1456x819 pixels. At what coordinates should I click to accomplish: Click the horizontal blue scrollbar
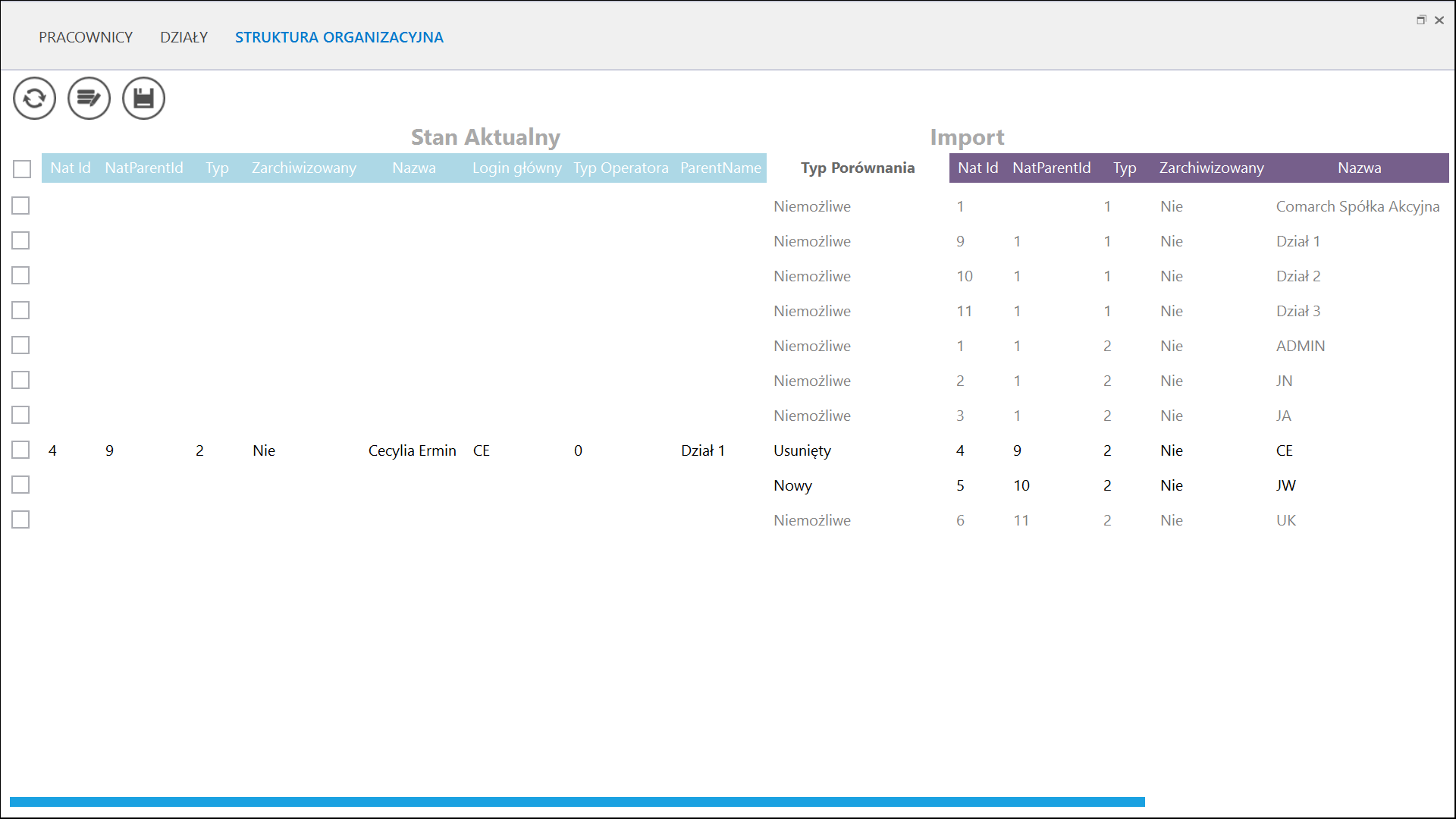pos(577,802)
